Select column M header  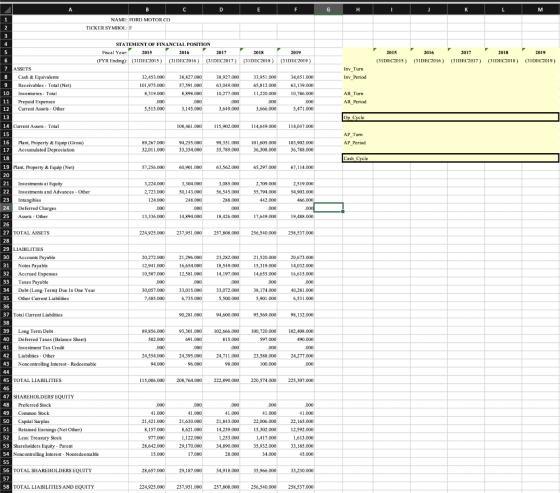click(540, 9)
